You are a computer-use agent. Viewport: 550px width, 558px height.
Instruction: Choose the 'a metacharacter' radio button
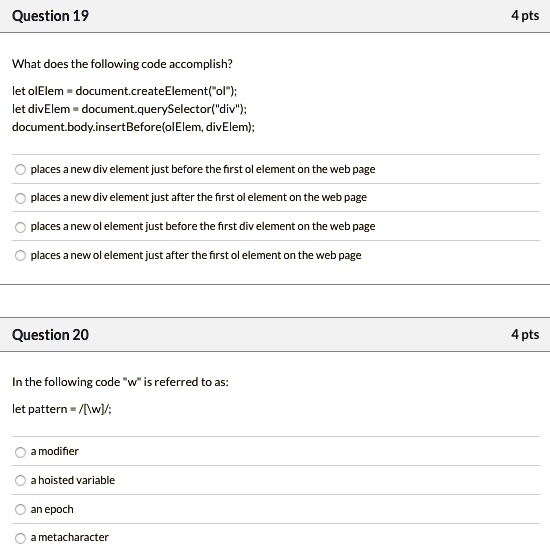coord(20,538)
